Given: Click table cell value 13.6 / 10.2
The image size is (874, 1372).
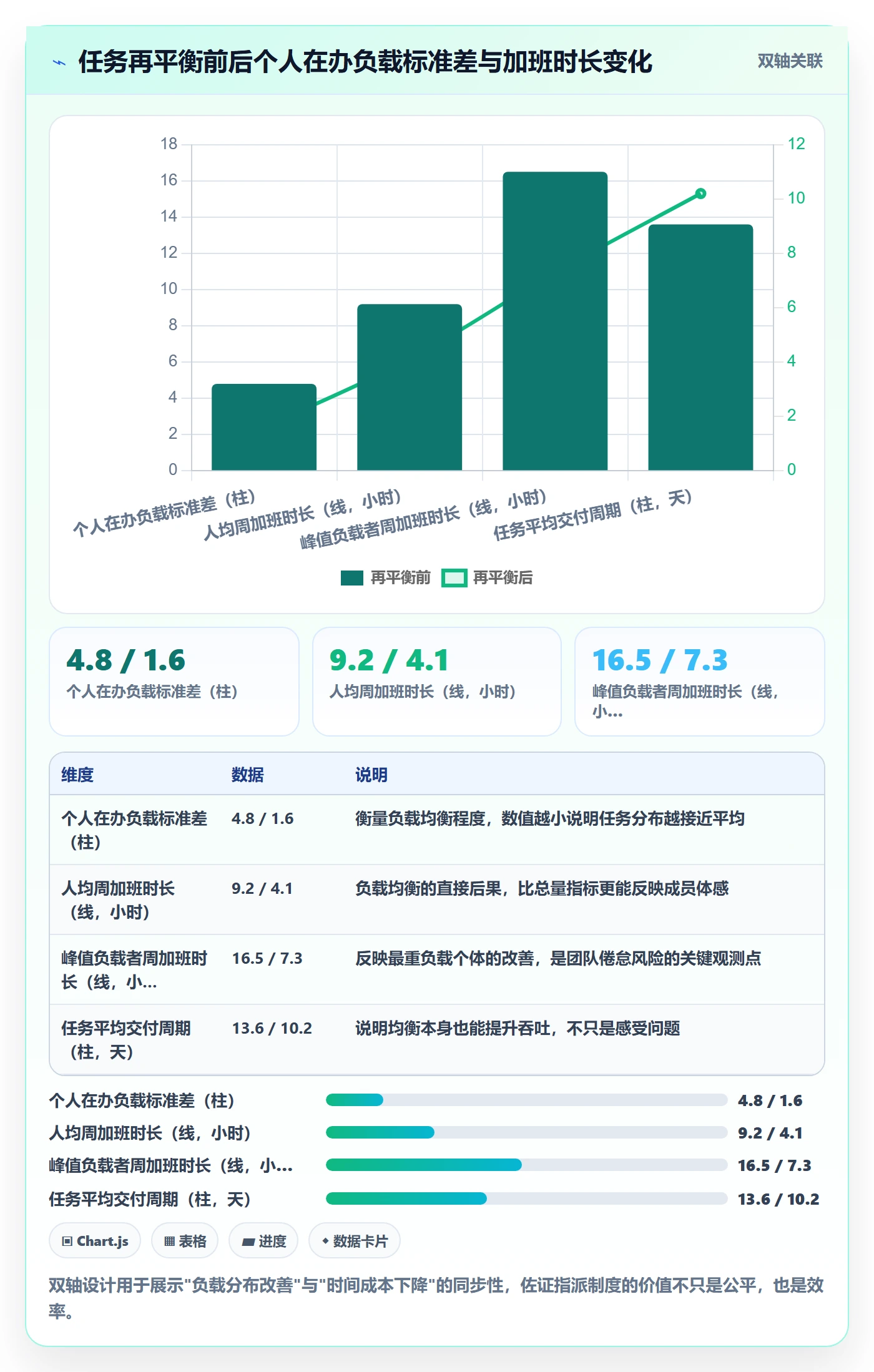Looking at the screenshot, I should pos(272,1028).
